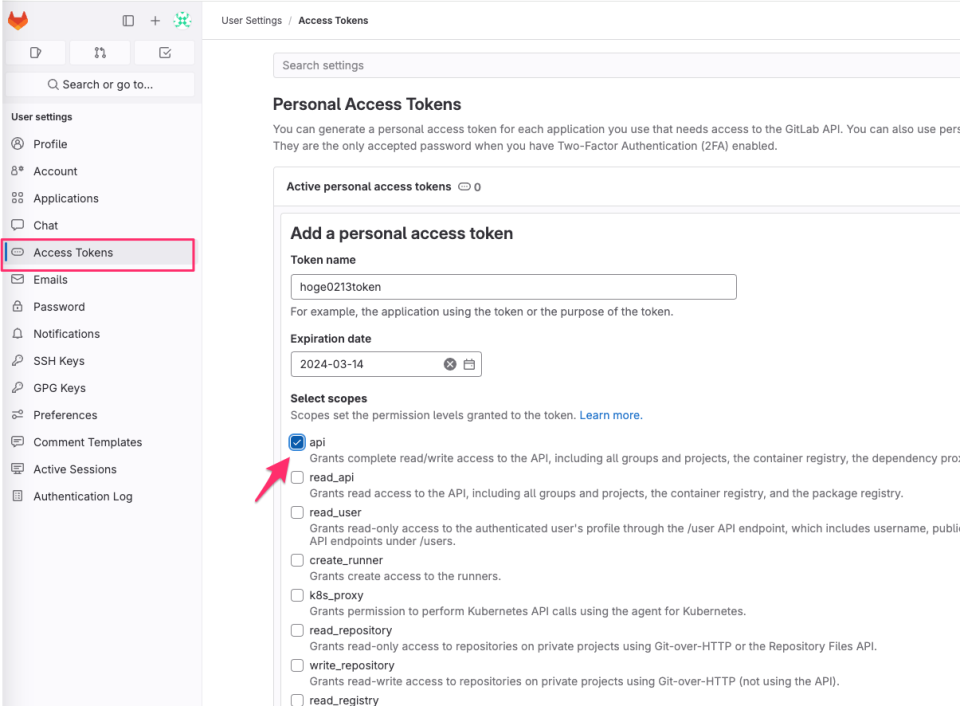Open the expiration date calendar picker

[x=468, y=364]
